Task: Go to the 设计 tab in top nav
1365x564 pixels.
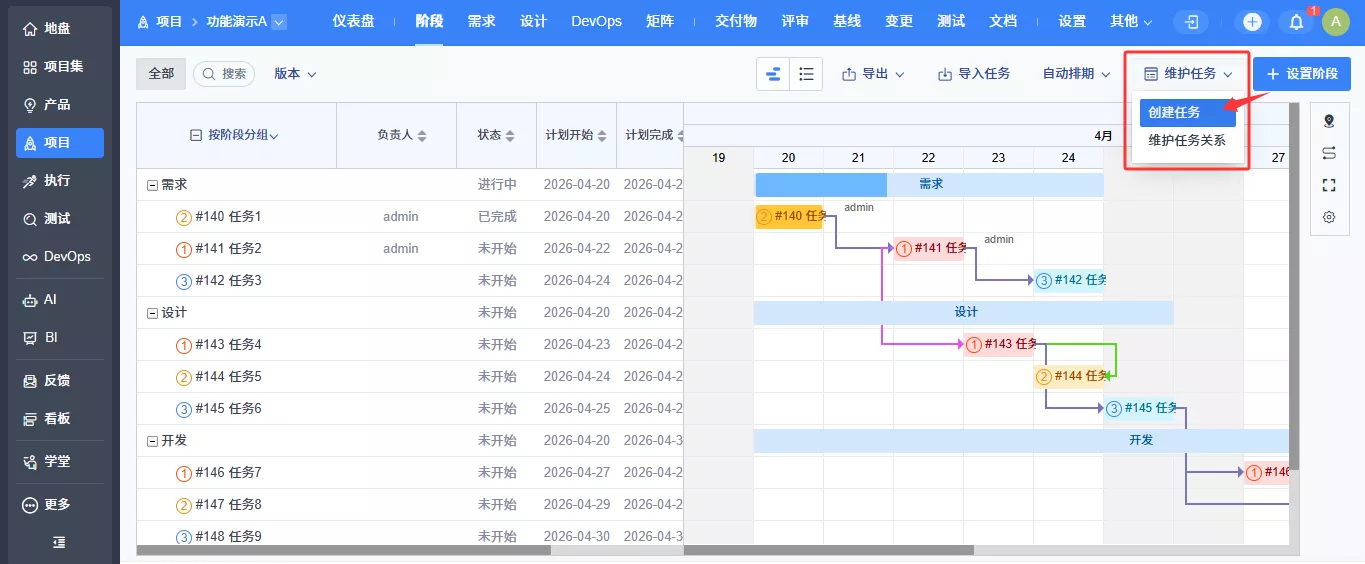Action: tap(533, 21)
